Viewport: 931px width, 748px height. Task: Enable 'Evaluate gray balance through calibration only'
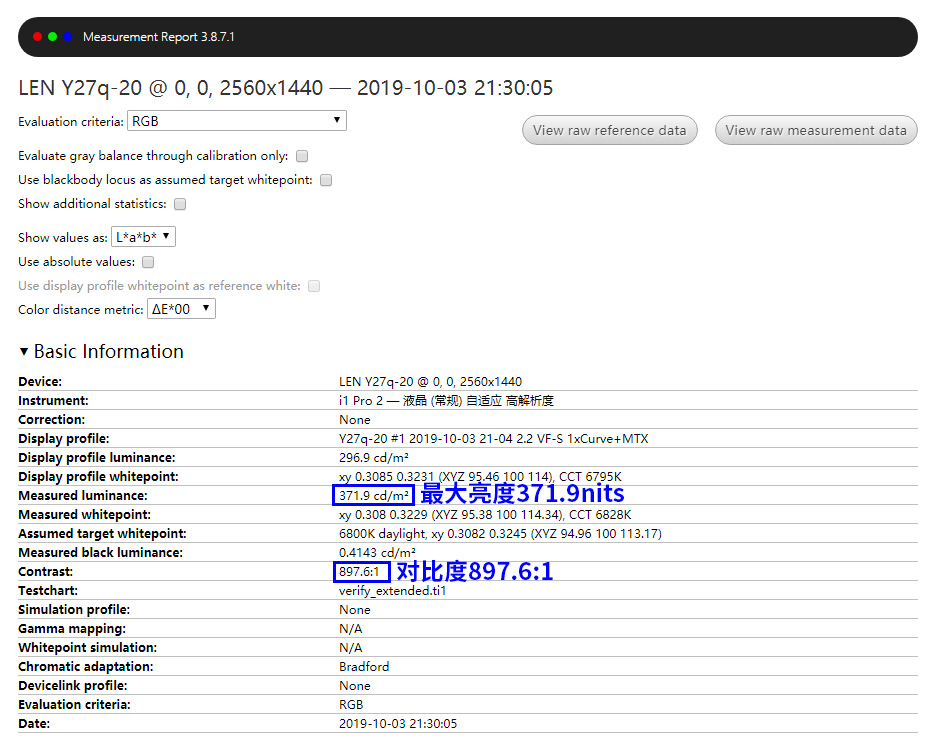coord(302,156)
